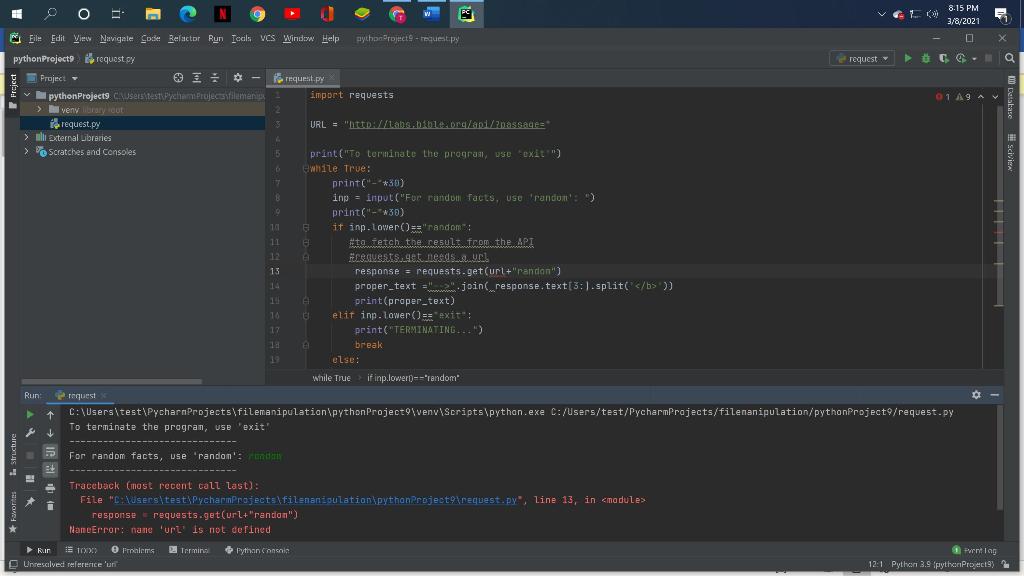Image resolution: width=1024 pixels, height=576 pixels.
Task: Open Search Everywhere magnifier icon
Action: (x=1010, y=58)
